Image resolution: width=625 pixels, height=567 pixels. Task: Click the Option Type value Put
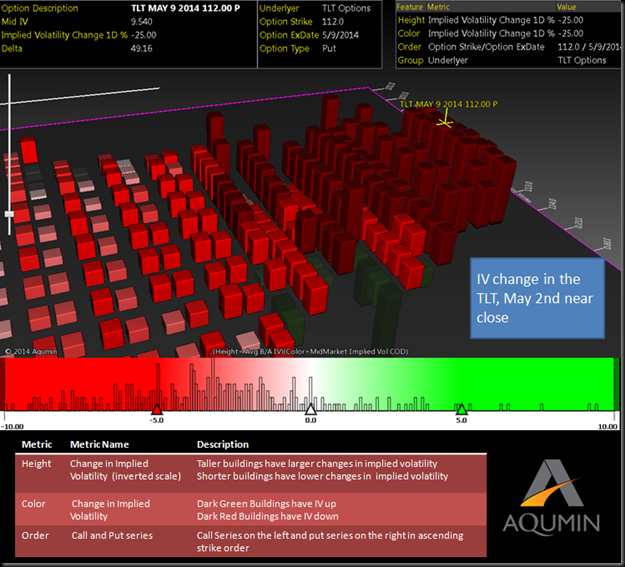(329, 49)
